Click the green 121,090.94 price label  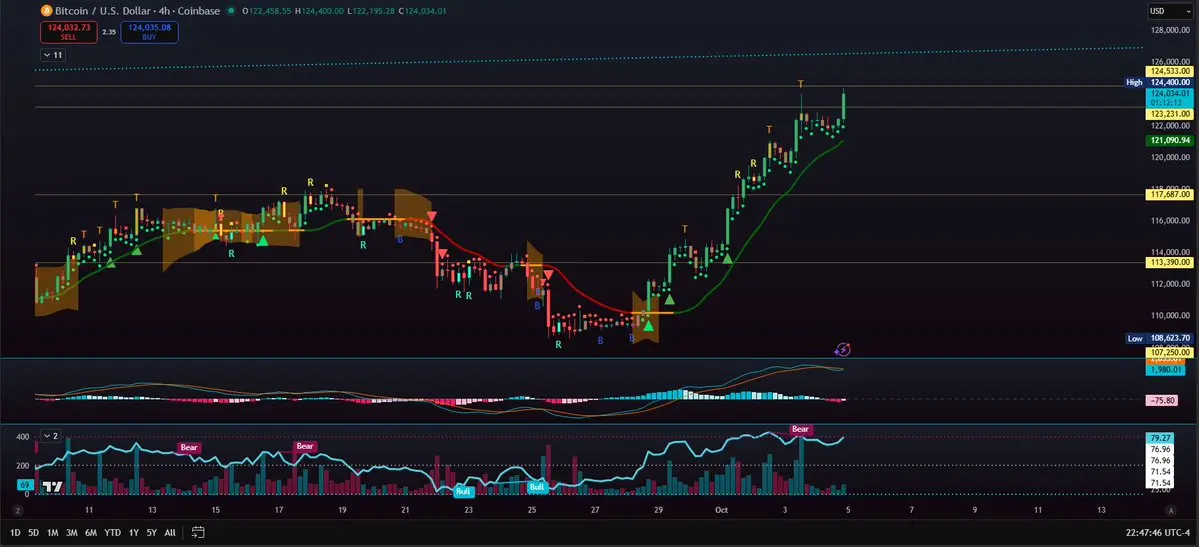1170,141
